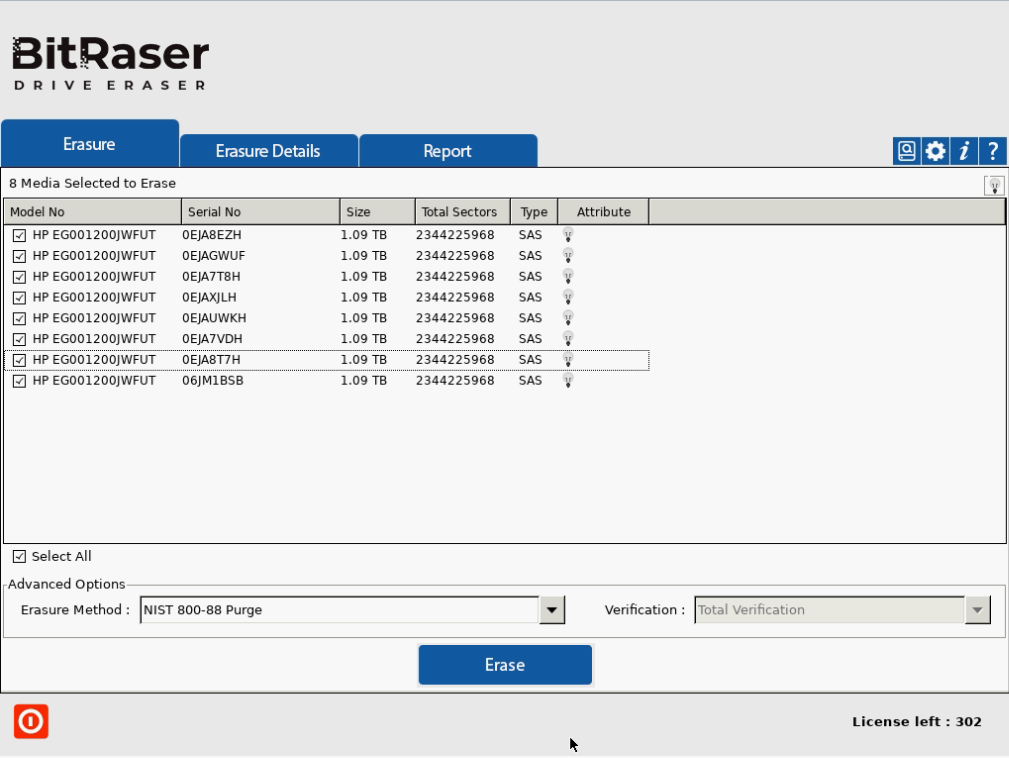The image size is (1009, 758).
Task: Click attribute bulb icon for serial 0EJA8T7H
Action: 568,360
